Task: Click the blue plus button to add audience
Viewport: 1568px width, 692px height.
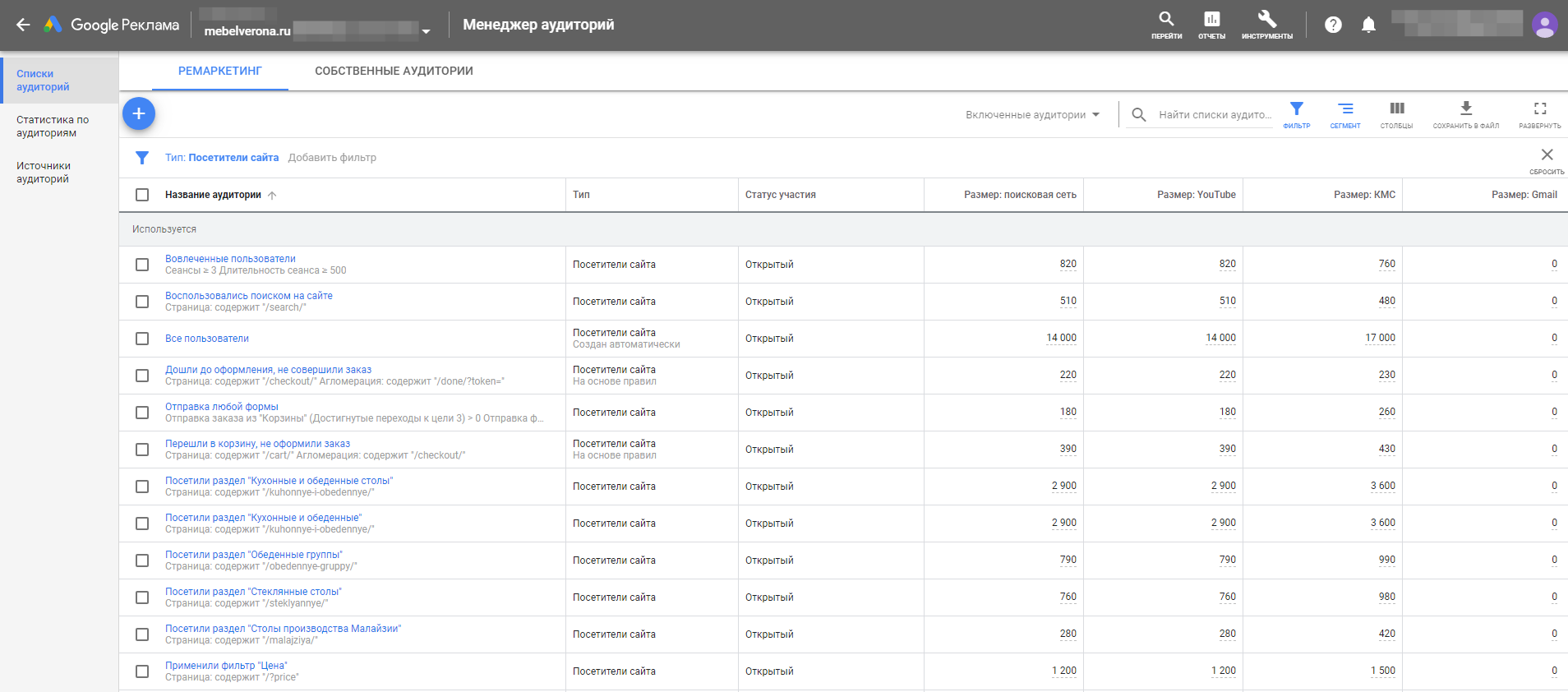Action: [x=139, y=113]
